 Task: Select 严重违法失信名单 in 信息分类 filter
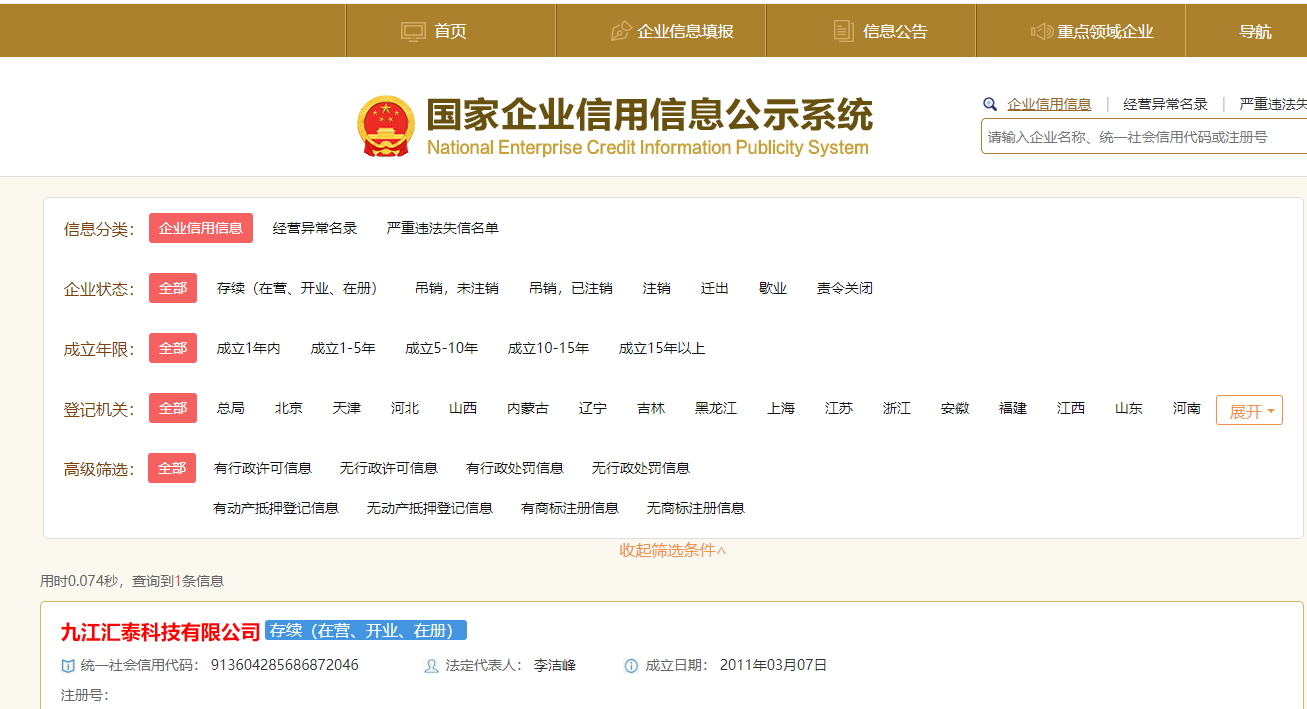(x=443, y=228)
